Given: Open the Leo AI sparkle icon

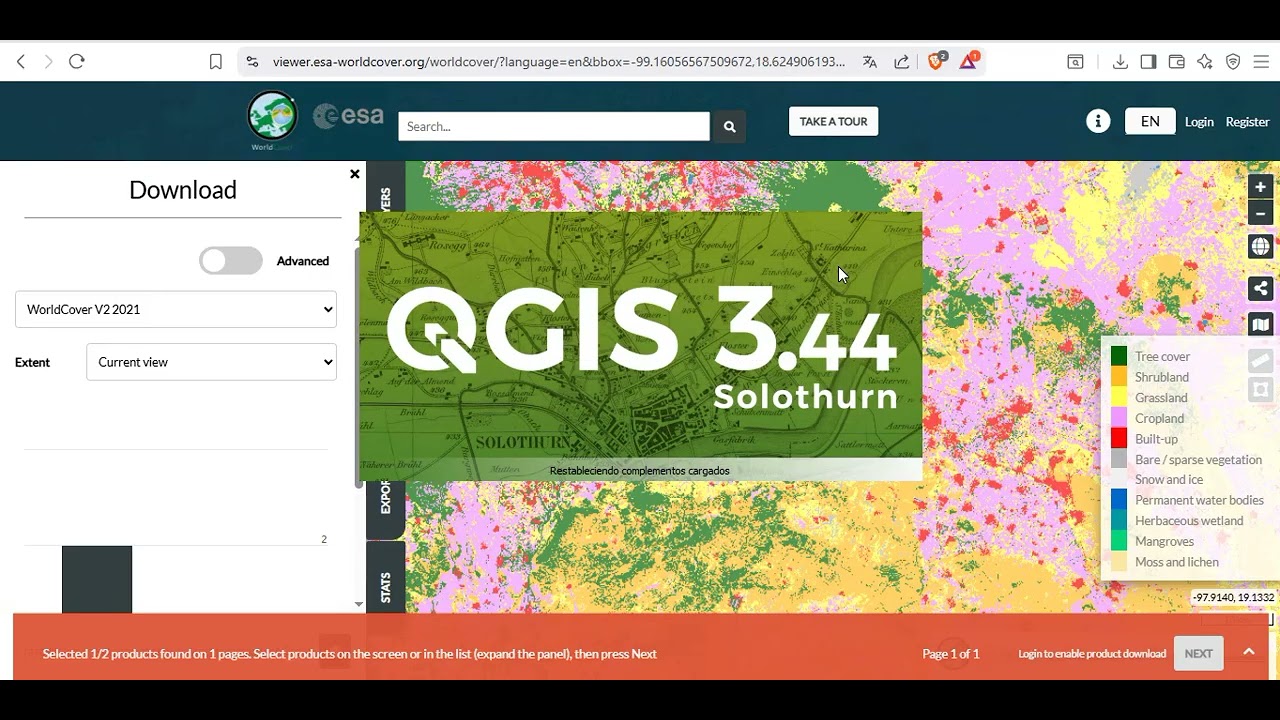Looking at the screenshot, I should click(1205, 62).
